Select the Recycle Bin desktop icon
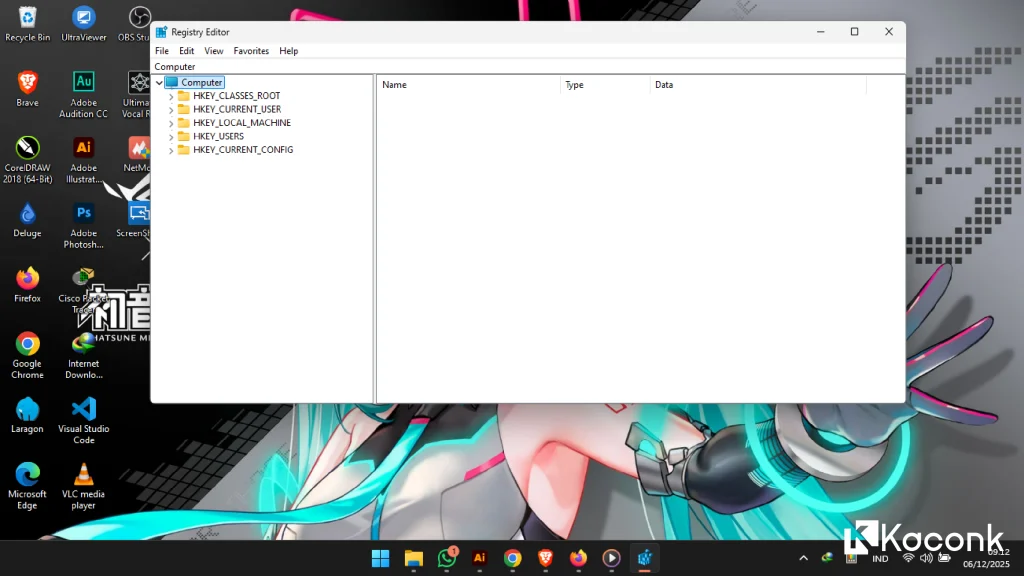Image resolution: width=1024 pixels, height=576 pixels. (27, 24)
